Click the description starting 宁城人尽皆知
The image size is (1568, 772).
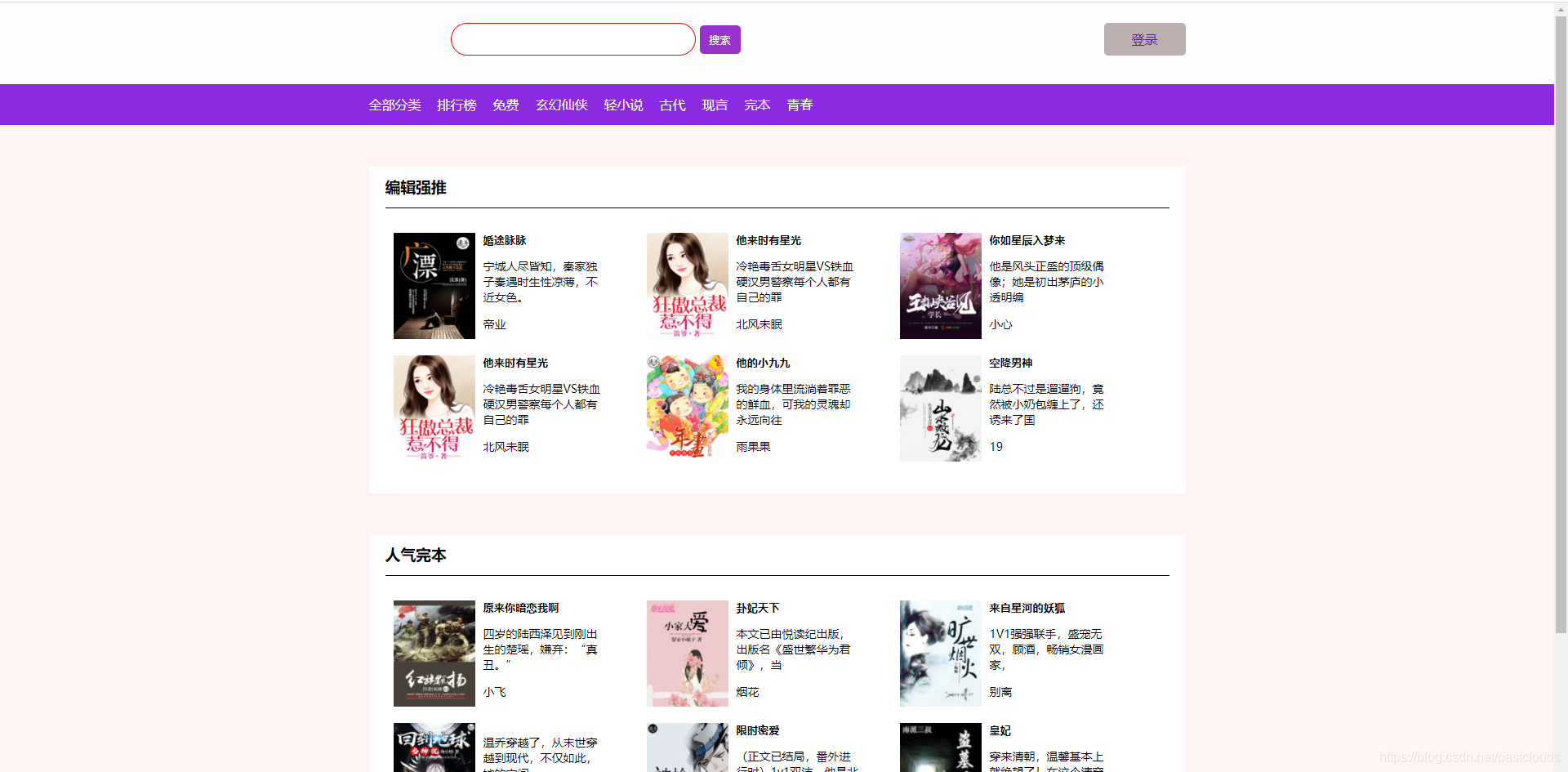pyautogui.click(x=541, y=282)
